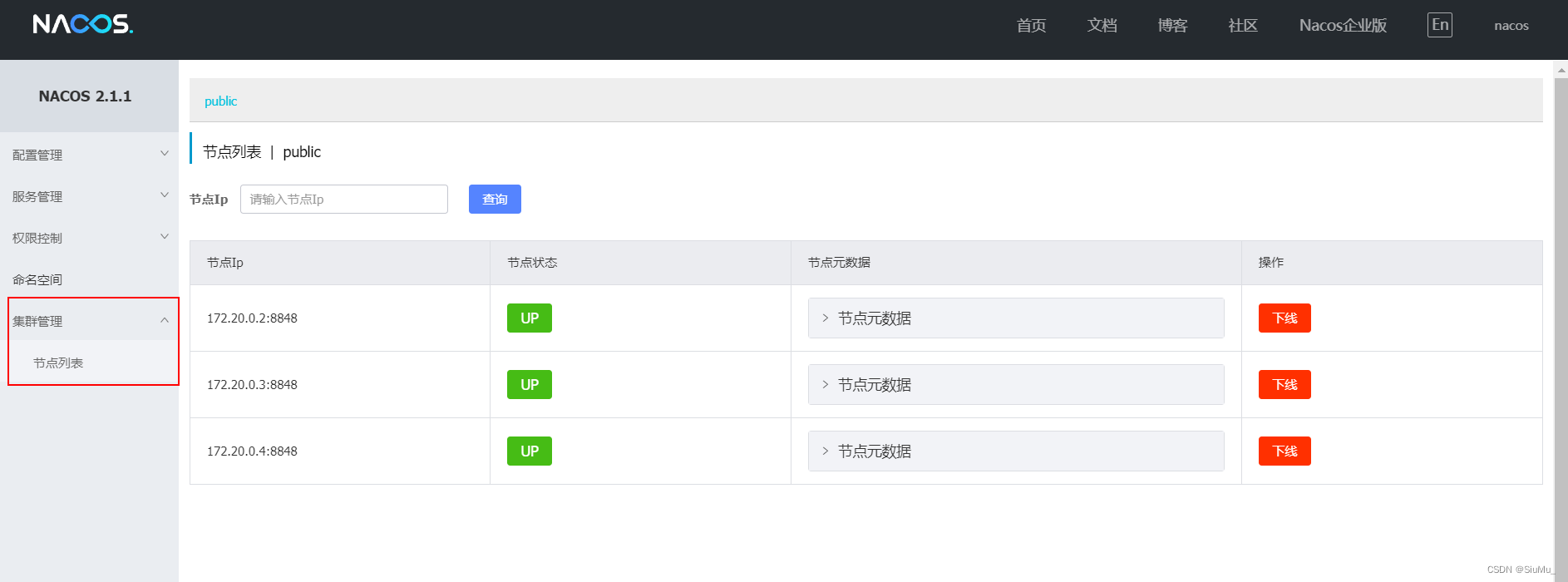Switch language with the En icon
Image resolution: width=1568 pixels, height=582 pixels.
(1440, 25)
